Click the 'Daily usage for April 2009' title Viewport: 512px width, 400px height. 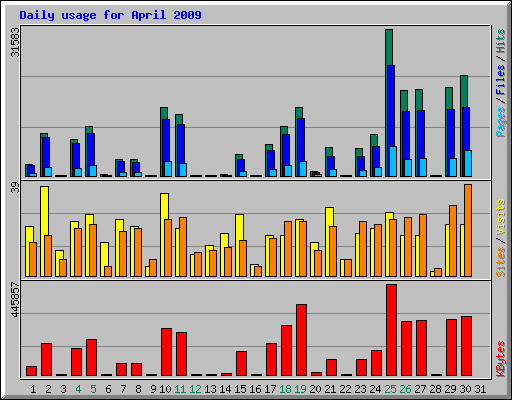point(110,15)
